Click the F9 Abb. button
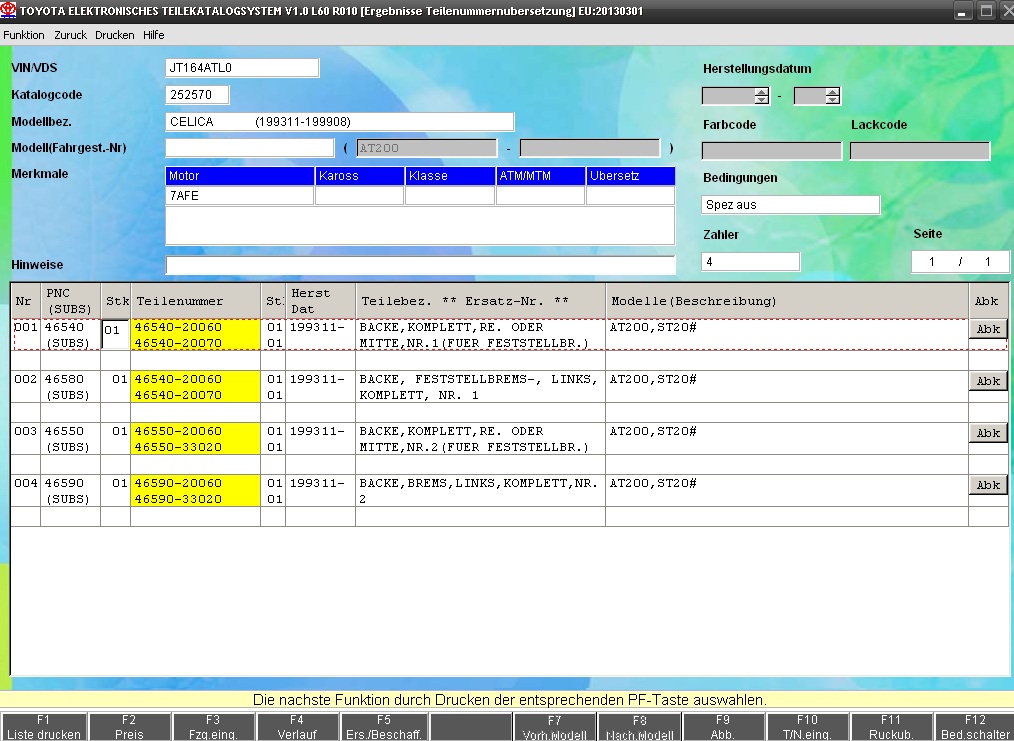The height and width of the screenshot is (741, 1014). [x=723, y=727]
